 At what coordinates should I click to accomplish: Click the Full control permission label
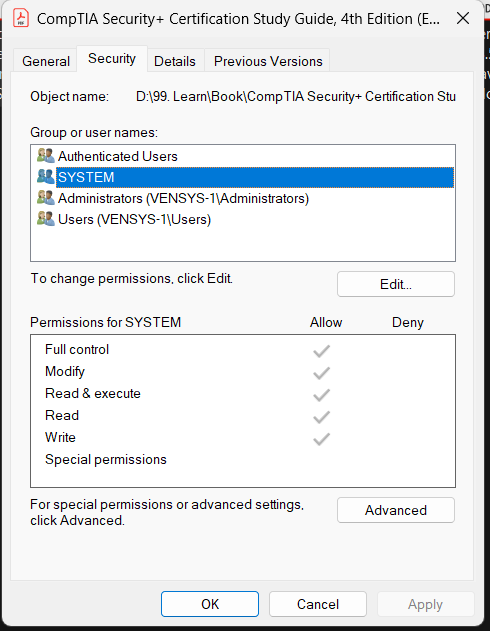coord(77,349)
